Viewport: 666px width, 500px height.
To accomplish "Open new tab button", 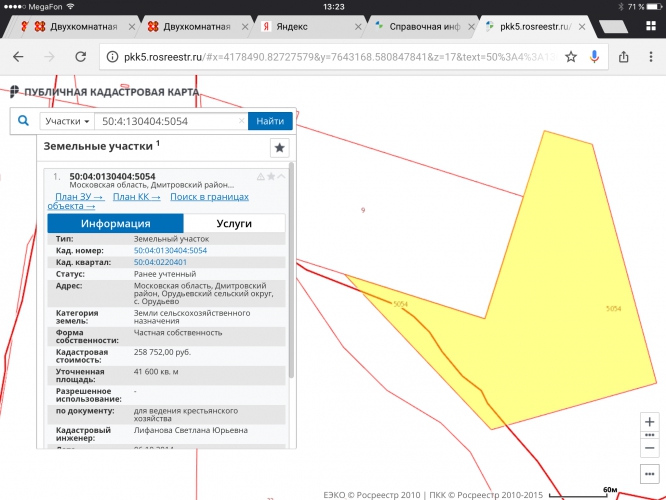I will click(x=613, y=27).
